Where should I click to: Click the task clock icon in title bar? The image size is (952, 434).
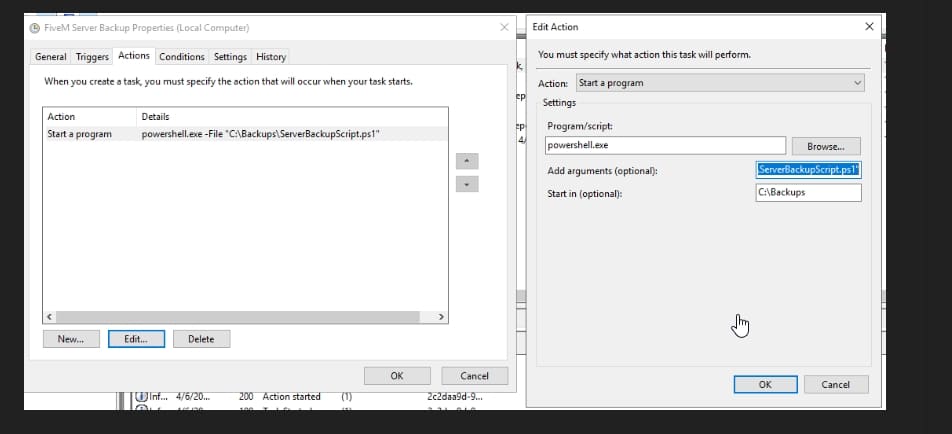pos(35,27)
